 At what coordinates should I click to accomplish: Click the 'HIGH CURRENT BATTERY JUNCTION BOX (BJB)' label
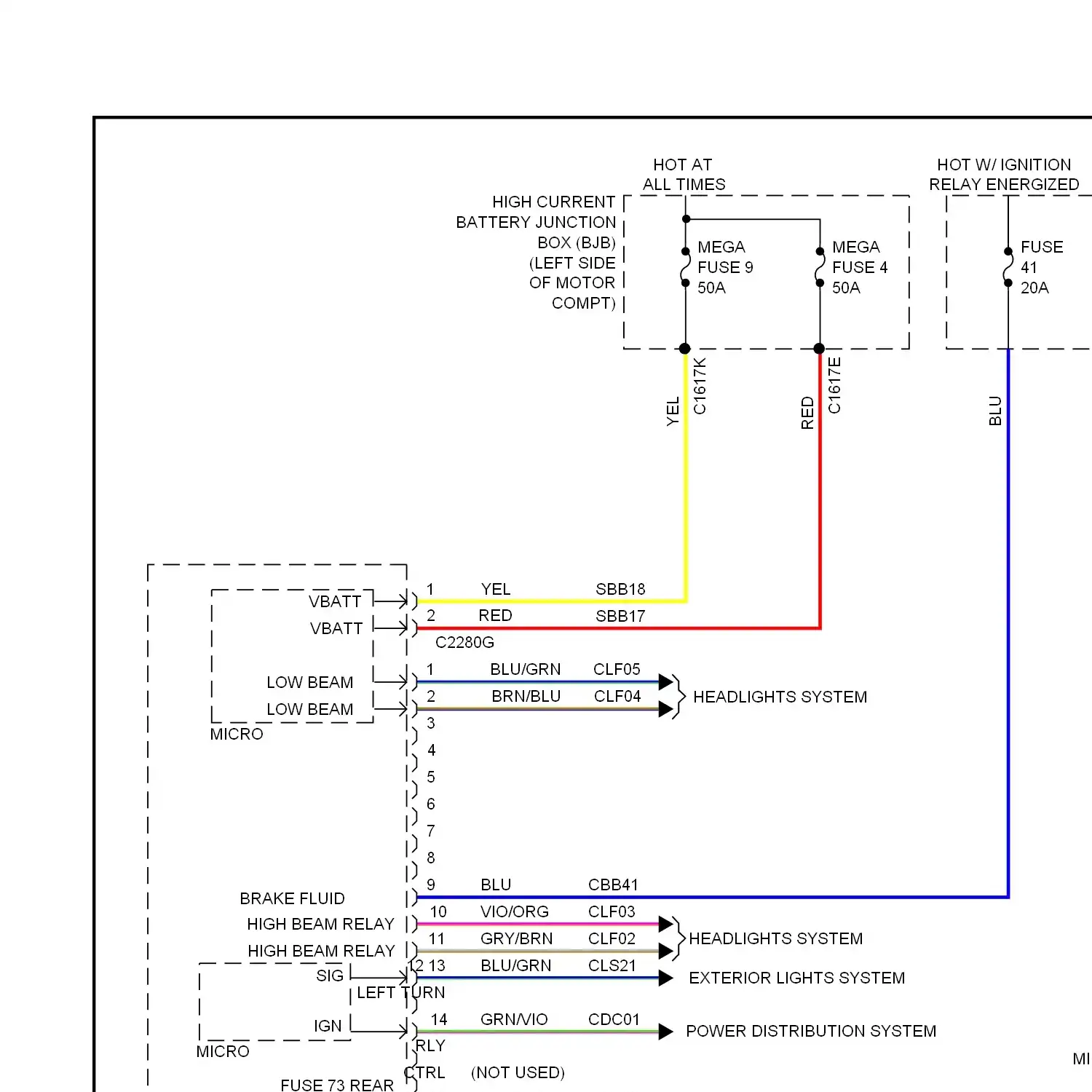(x=536, y=222)
